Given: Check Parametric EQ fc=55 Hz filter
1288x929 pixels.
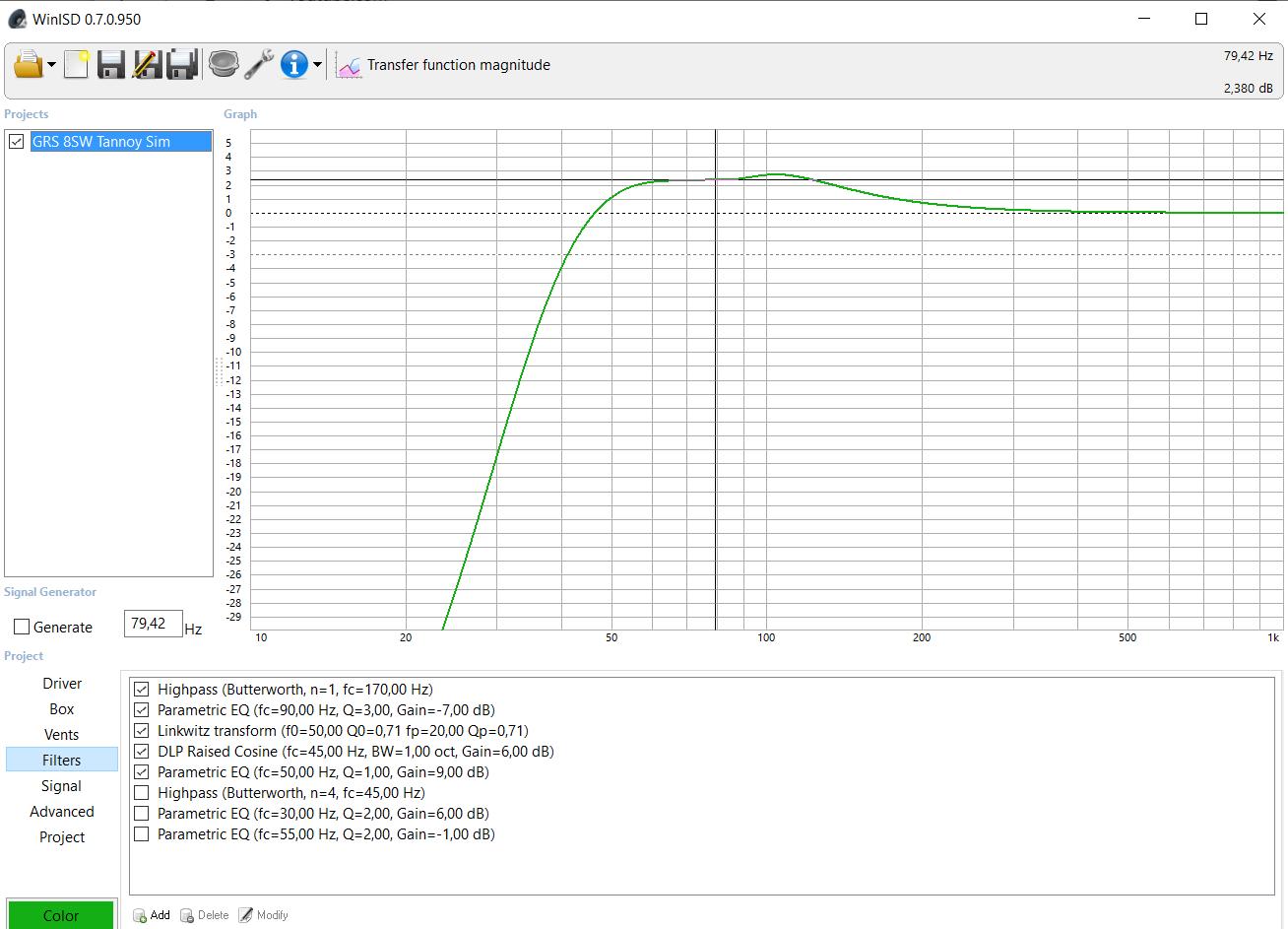Looking at the screenshot, I should (x=142, y=834).
